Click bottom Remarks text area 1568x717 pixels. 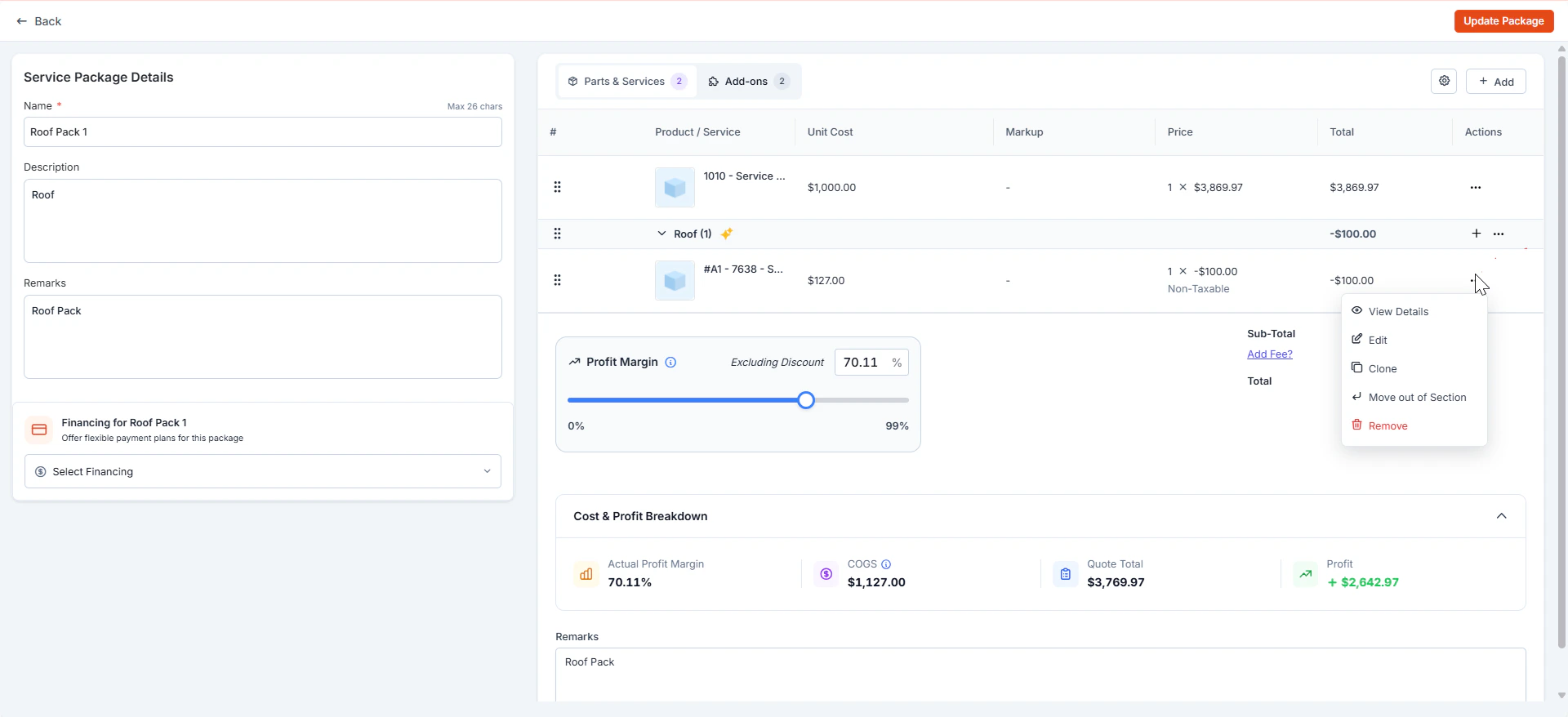tap(1040, 675)
